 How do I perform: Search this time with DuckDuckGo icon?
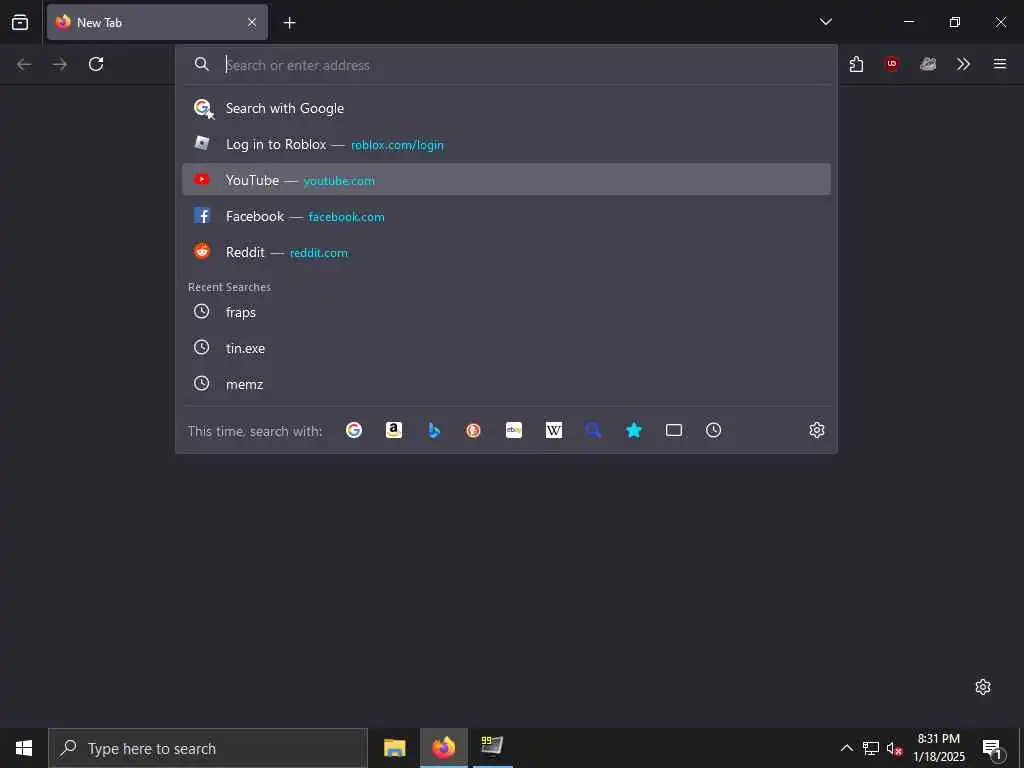click(x=473, y=430)
